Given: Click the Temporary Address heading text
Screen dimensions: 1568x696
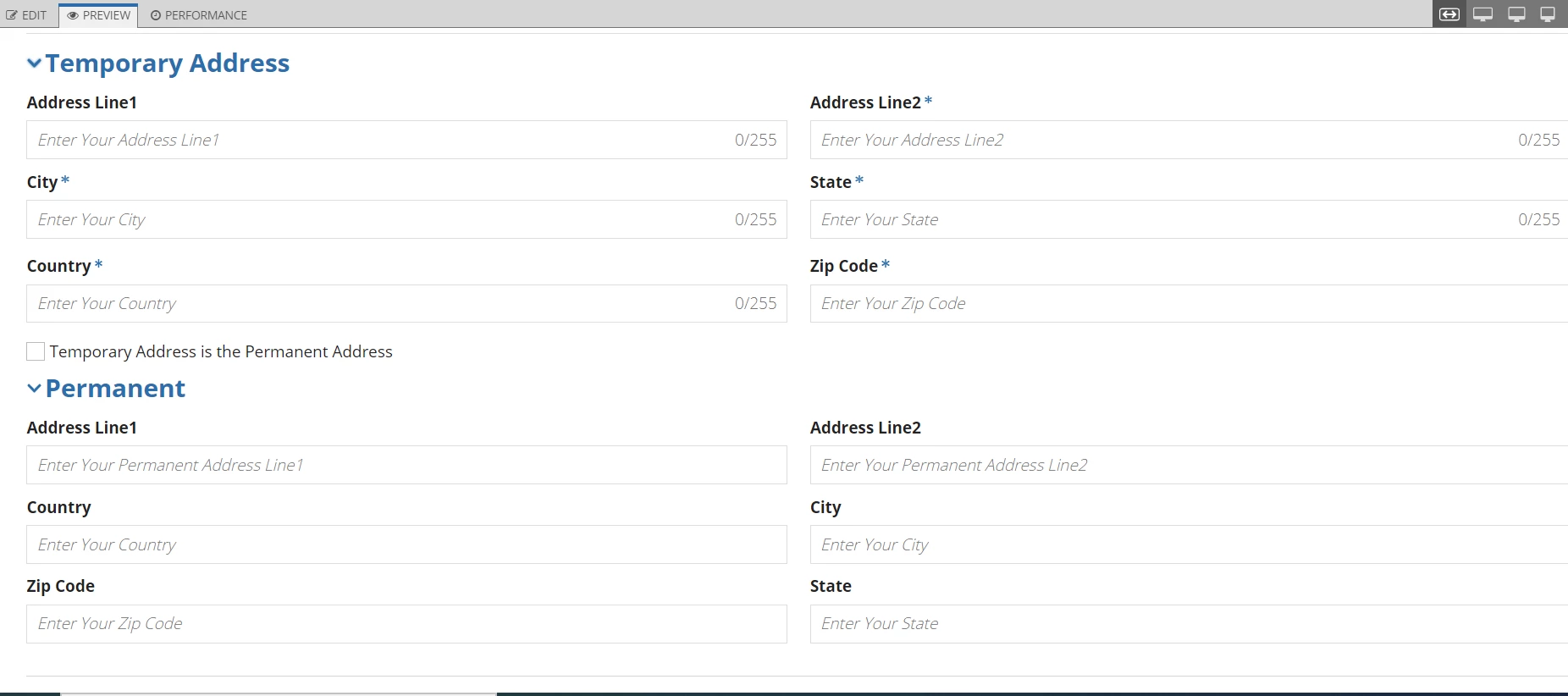Looking at the screenshot, I should tap(168, 63).
